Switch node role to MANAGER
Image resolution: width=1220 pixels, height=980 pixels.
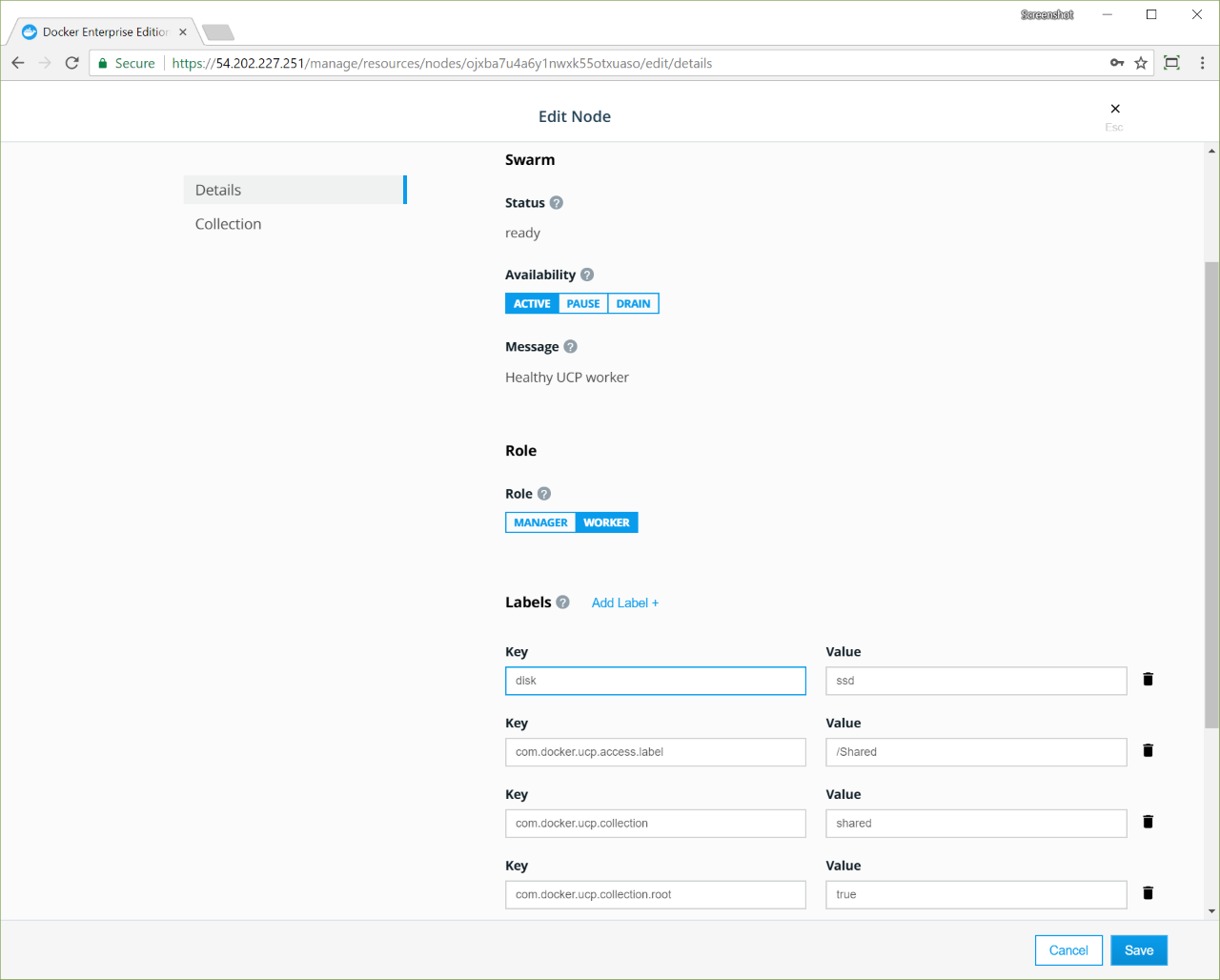[540, 522]
